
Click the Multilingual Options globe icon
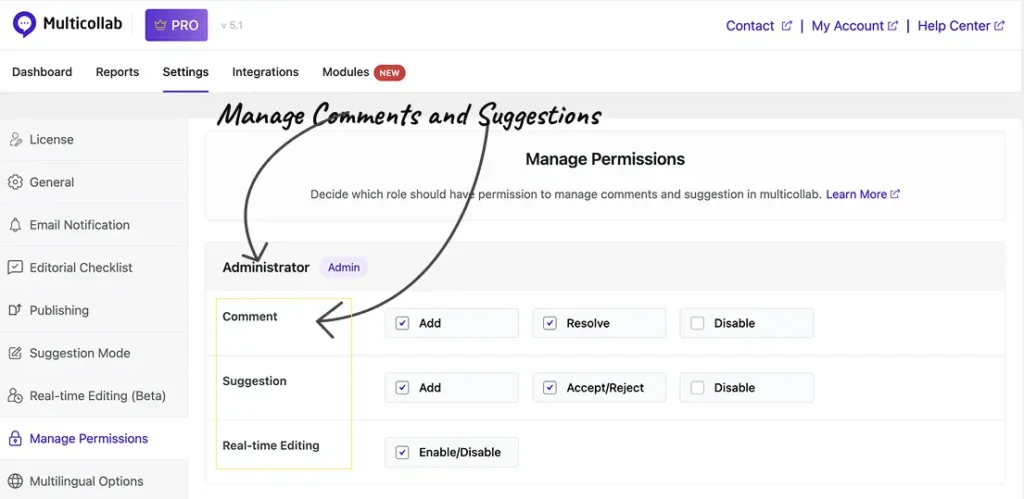tap(15, 481)
